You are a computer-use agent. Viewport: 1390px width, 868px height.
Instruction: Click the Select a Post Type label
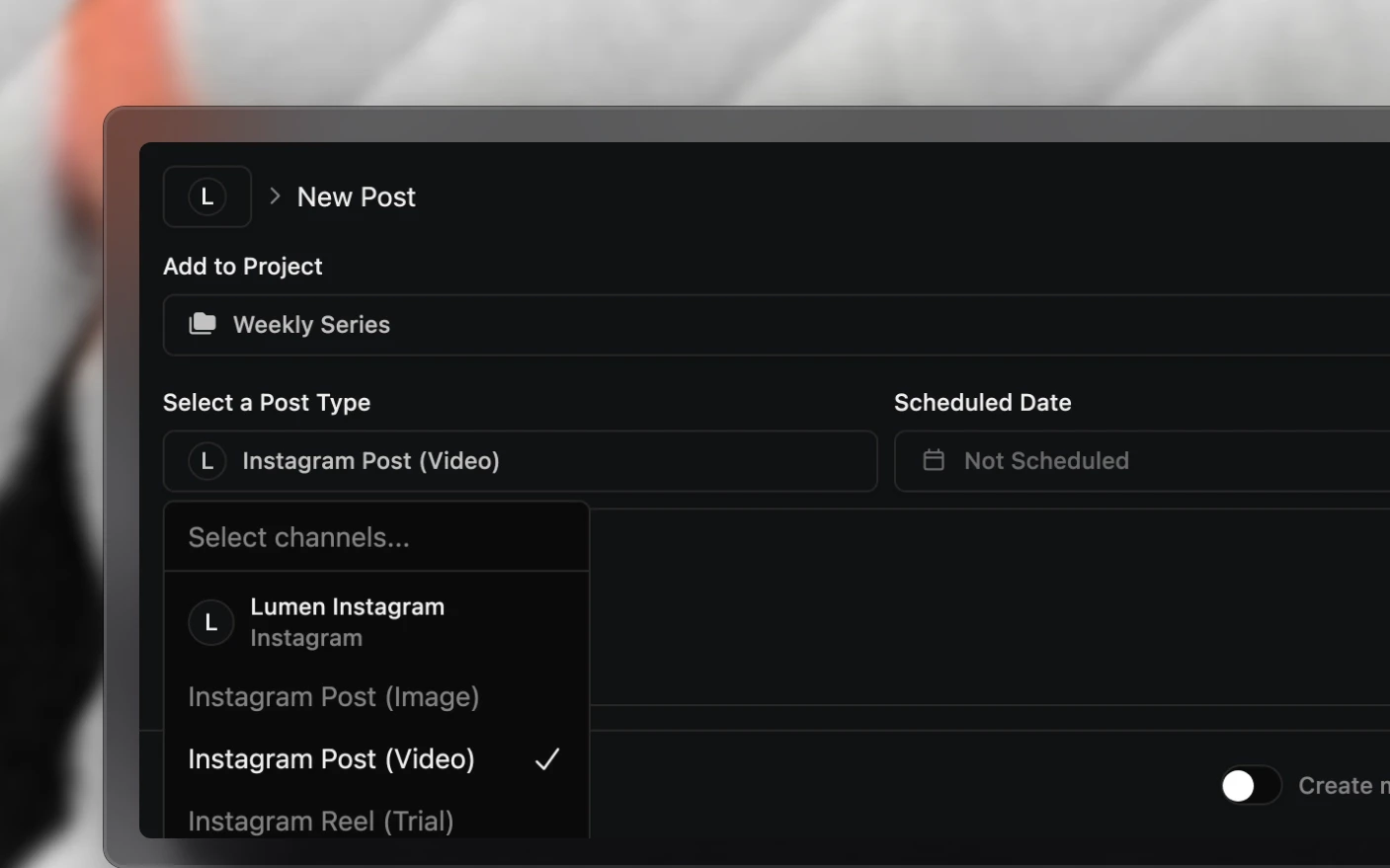tap(267, 403)
